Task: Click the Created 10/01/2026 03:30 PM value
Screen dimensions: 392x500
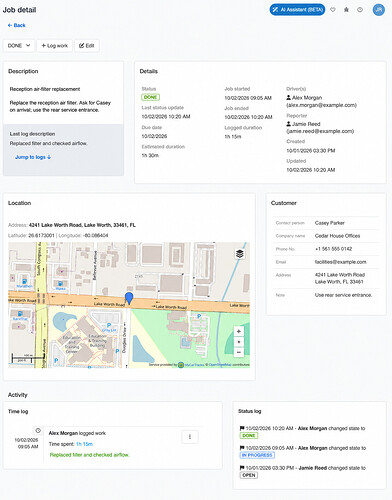Action: 311,150
